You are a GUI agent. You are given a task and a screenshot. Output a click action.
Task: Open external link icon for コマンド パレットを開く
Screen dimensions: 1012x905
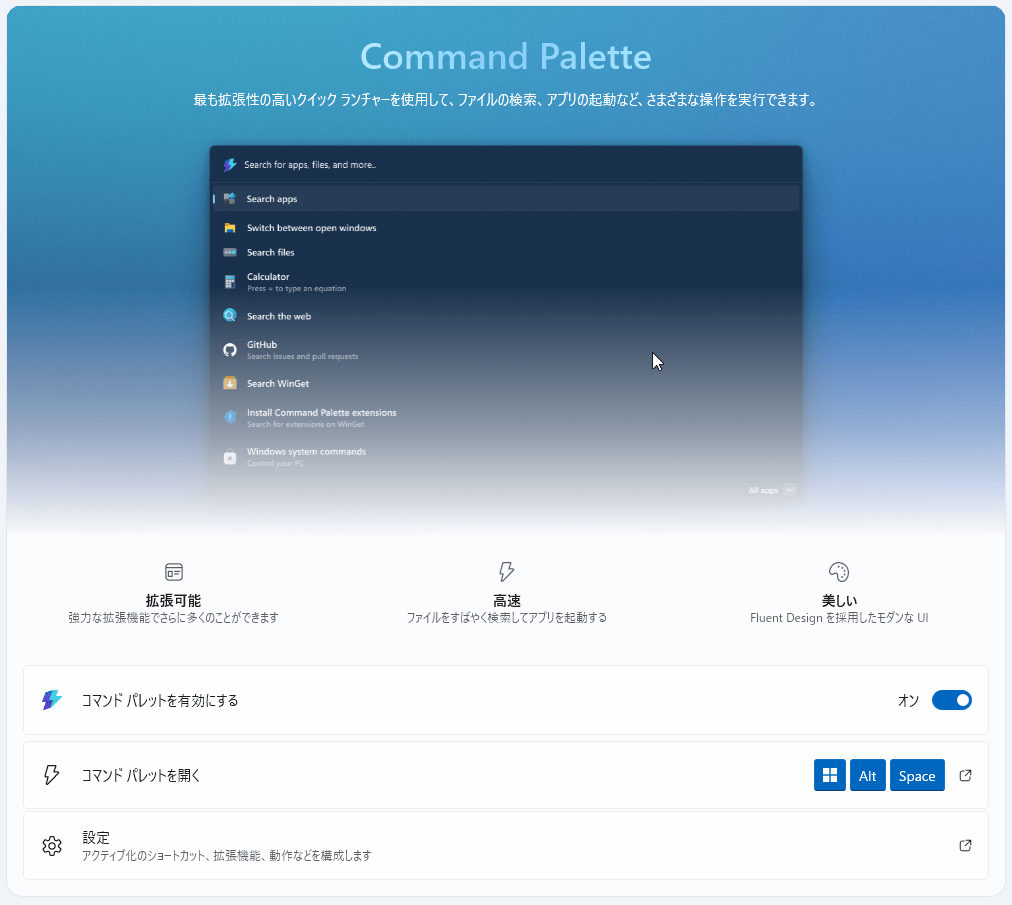tap(965, 775)
